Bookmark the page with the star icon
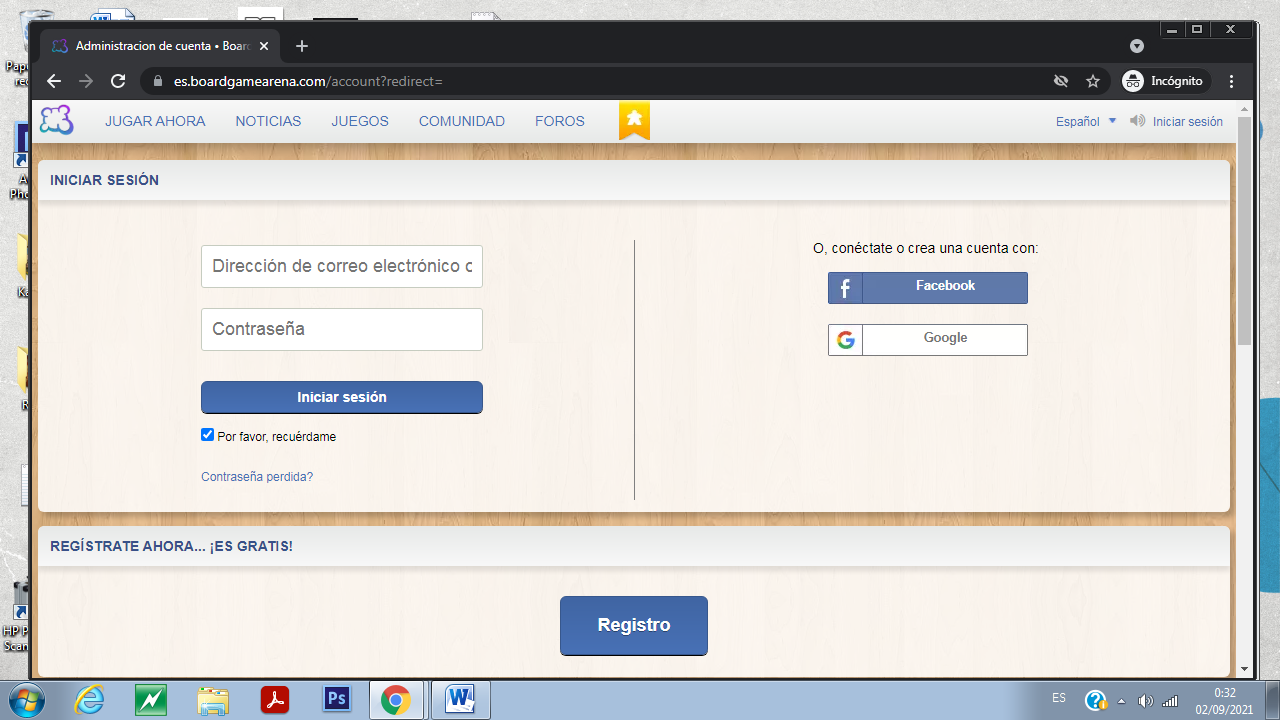Image resolution: width=1280 pixels, height=720 pixels. tap(1093, 81)
